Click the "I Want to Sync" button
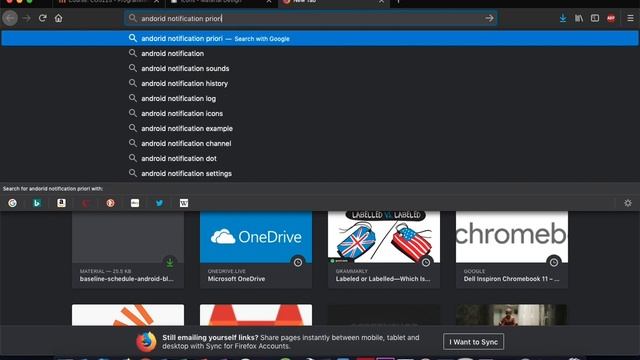 tap(473, 342)
